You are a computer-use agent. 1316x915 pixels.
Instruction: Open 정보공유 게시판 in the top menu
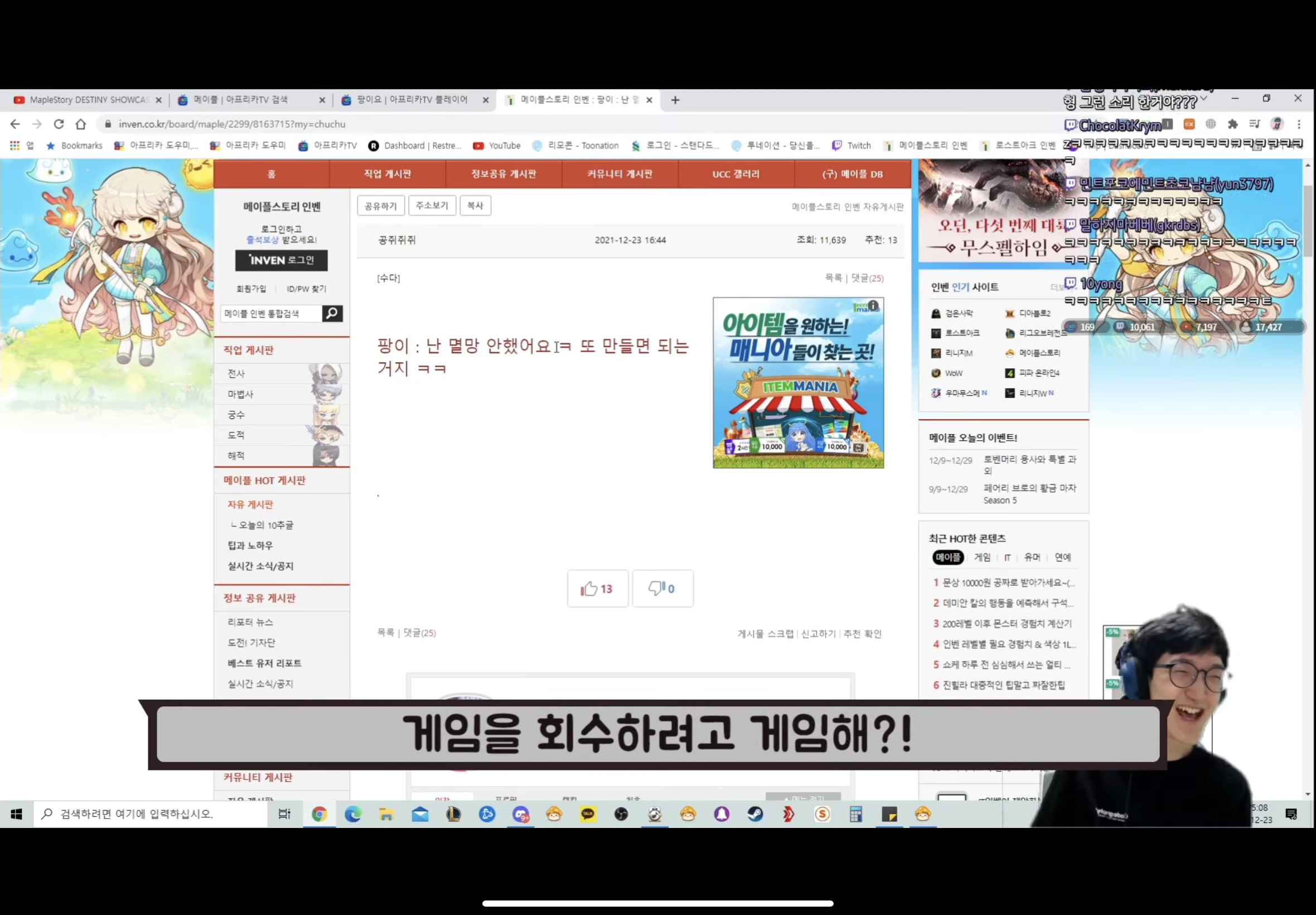[x=504, y=174]
